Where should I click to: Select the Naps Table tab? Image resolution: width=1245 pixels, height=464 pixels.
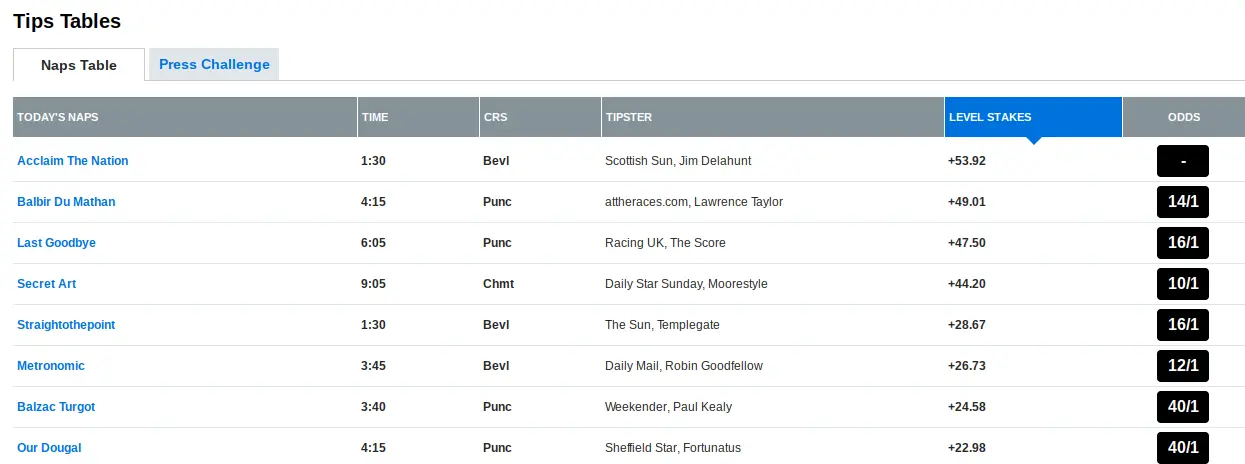pos(79,65)
